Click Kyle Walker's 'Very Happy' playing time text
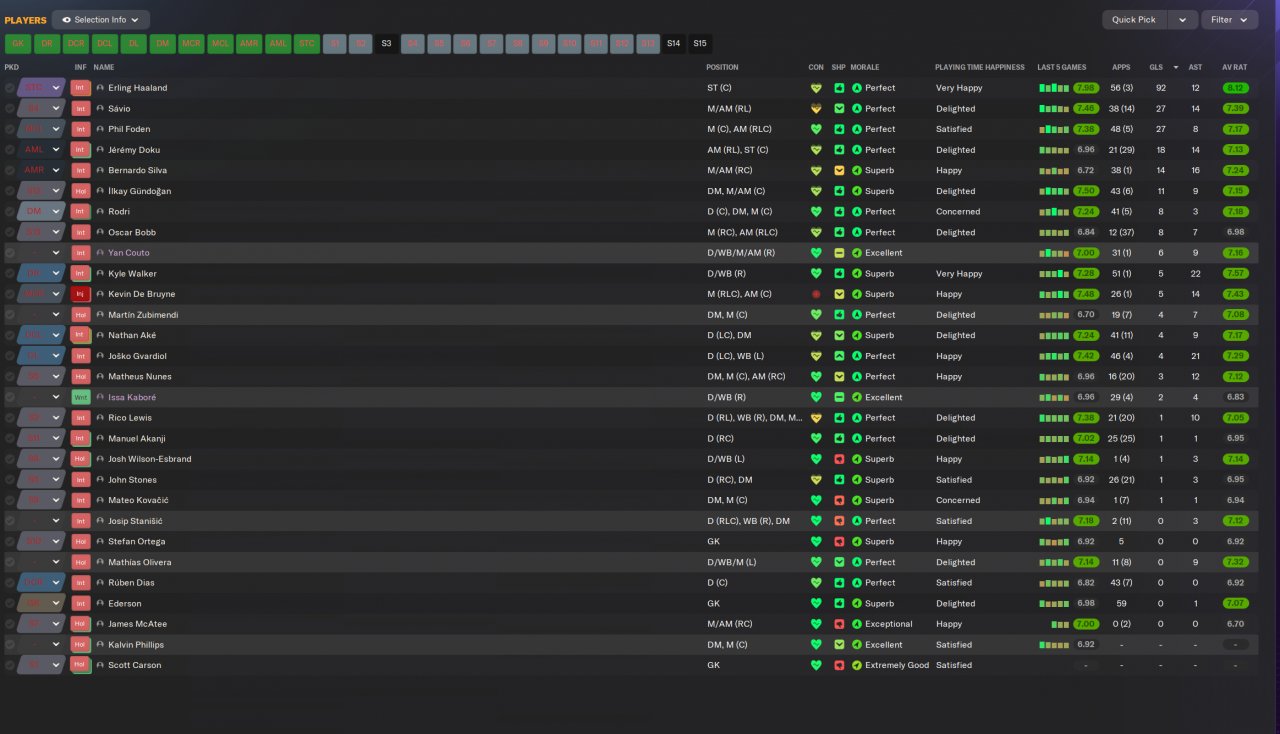 point(959,273)
